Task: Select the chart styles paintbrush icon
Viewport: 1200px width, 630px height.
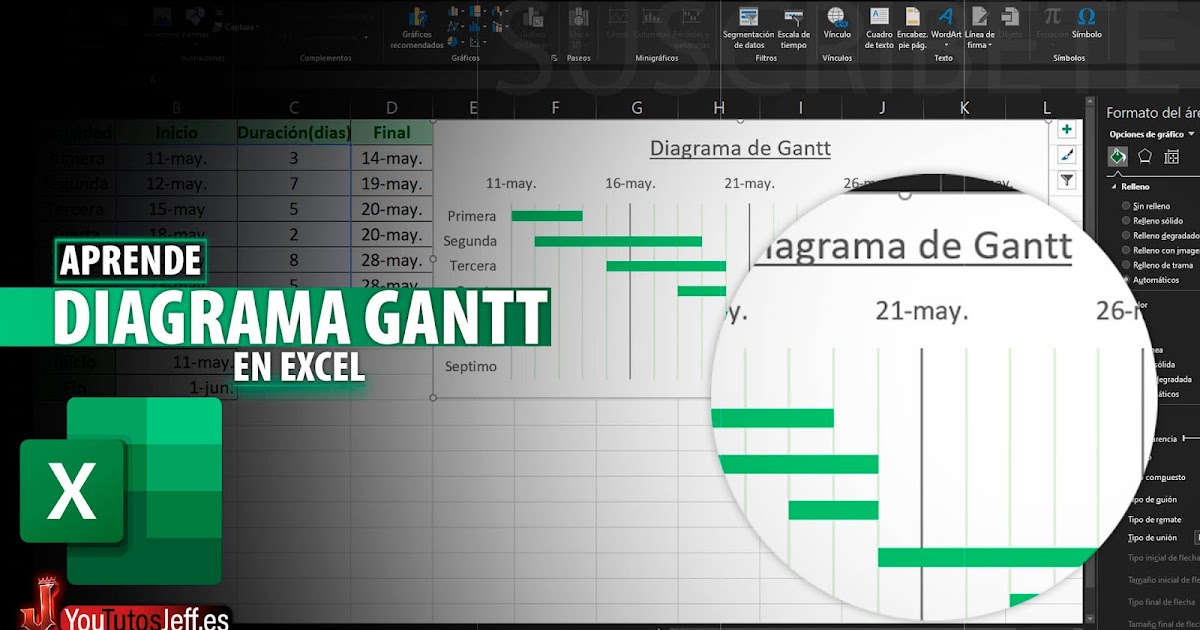Action: (1066, 154)
